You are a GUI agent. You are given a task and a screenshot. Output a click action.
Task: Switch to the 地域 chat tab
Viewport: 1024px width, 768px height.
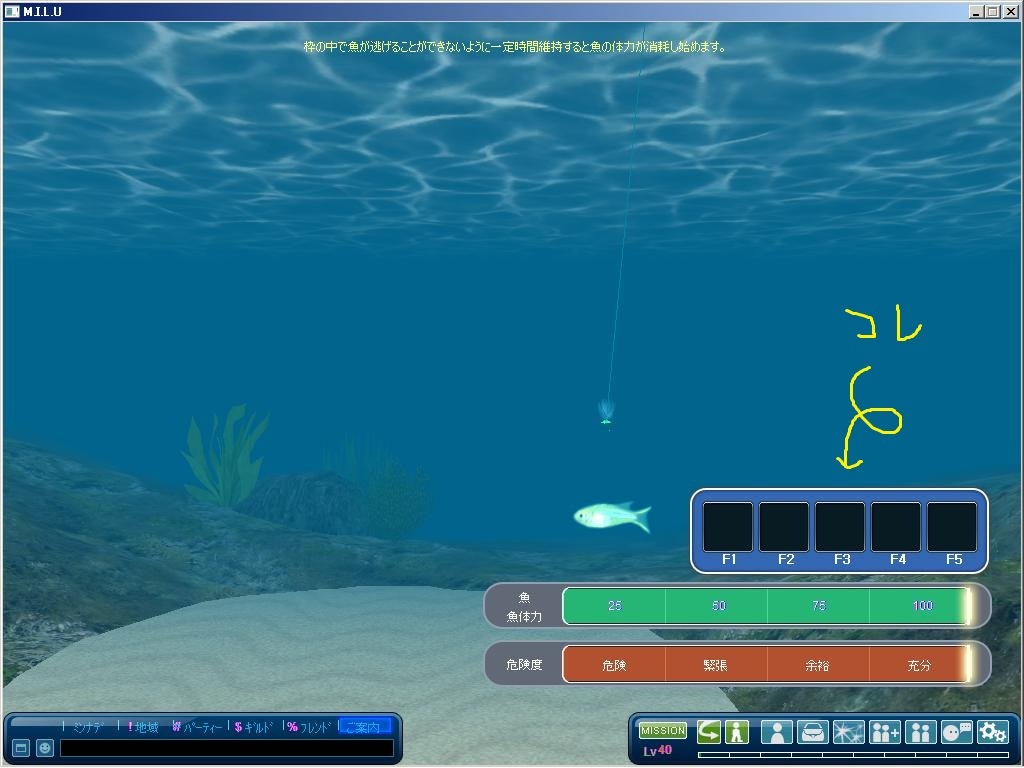coord(144,727)
